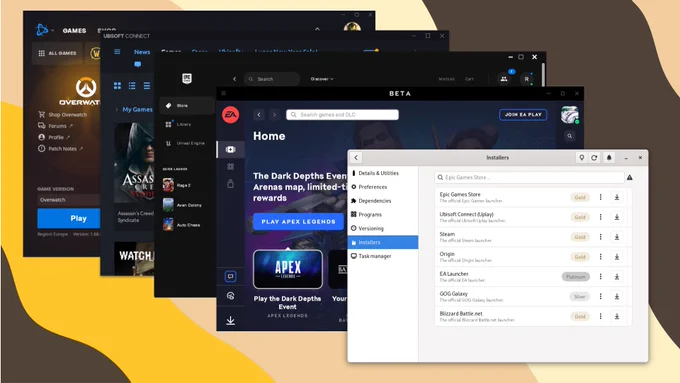The width and height of the screenshot is (680, 383).
Task: Open the Apex Legends Dark Depths thumbnail
Action: [288, 269]
